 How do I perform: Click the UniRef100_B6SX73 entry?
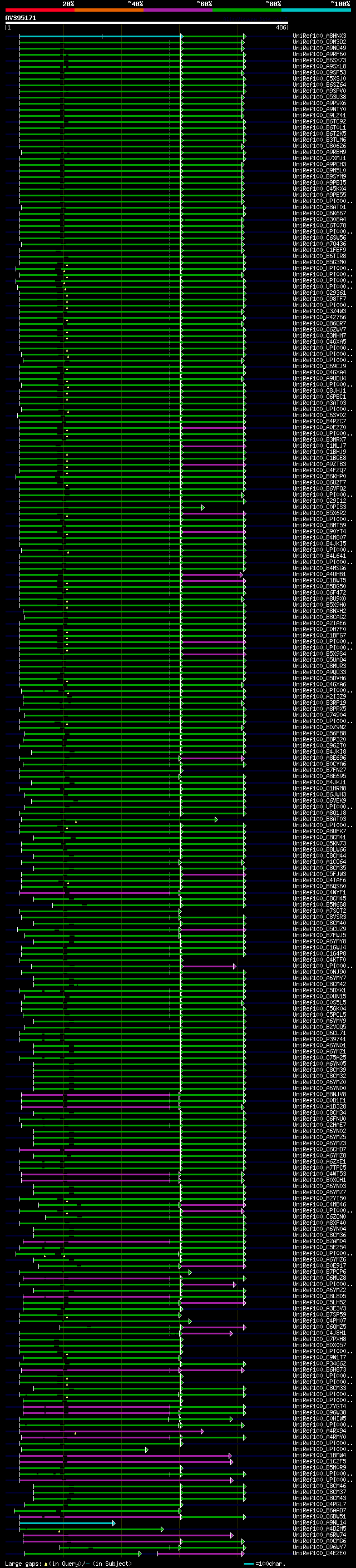click(x=319, y=60)
